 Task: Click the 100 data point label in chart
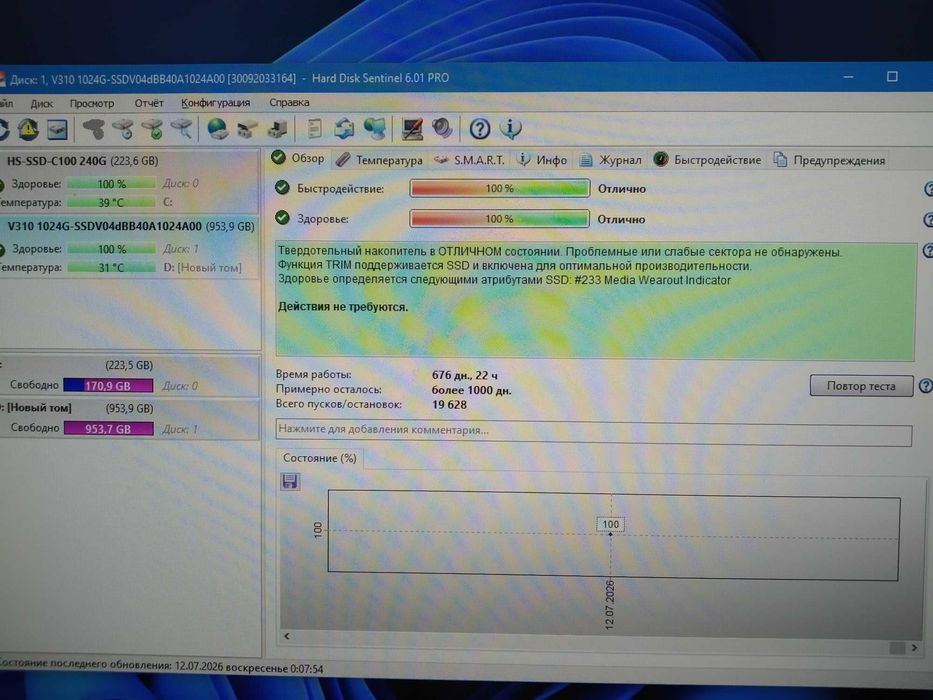pyautogui.click(x=610, y=524)
